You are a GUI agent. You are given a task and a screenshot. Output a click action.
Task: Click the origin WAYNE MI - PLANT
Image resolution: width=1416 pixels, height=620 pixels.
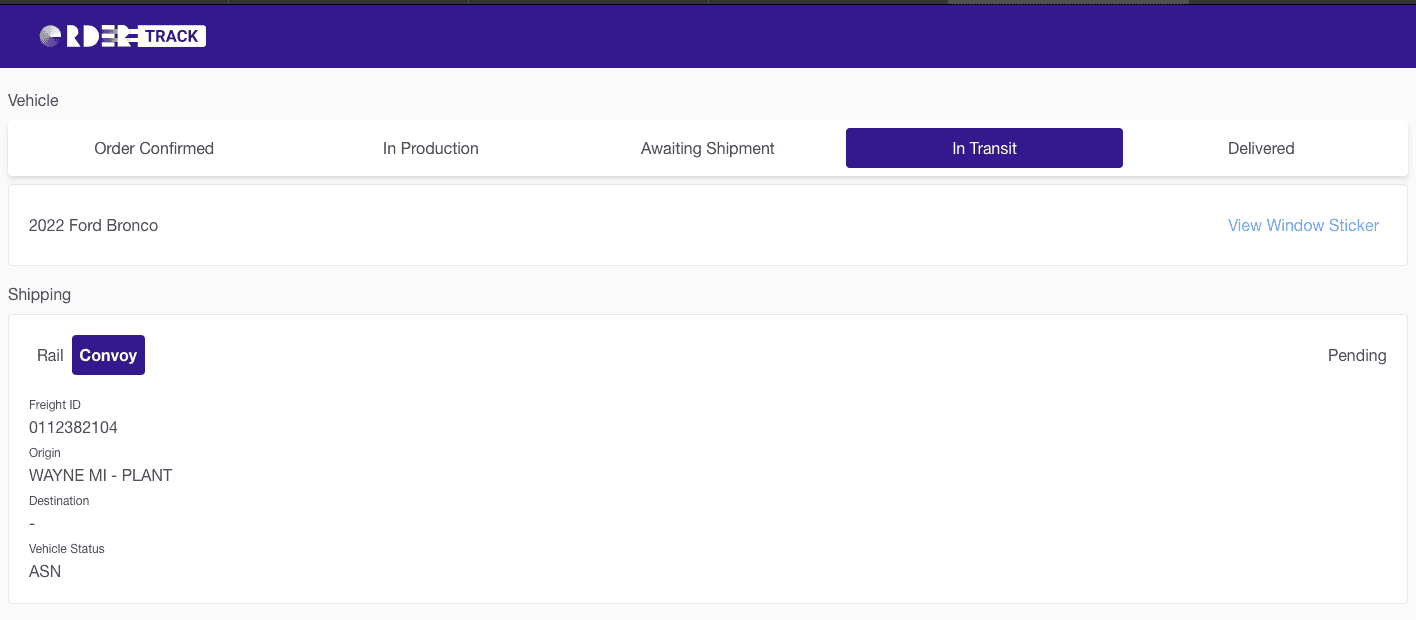pos(100,475)
